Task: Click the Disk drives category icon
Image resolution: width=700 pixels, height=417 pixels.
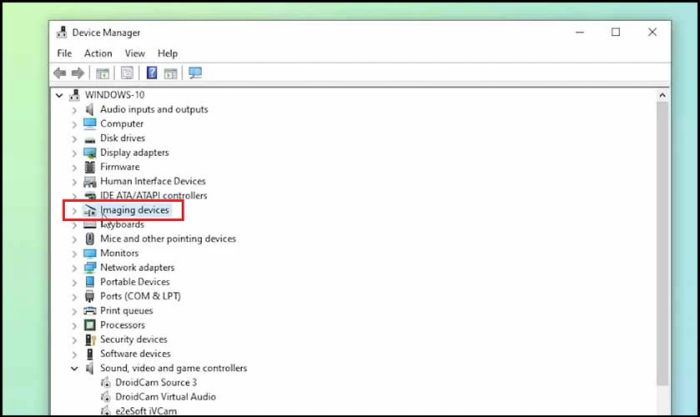Action: coord(90,139)
